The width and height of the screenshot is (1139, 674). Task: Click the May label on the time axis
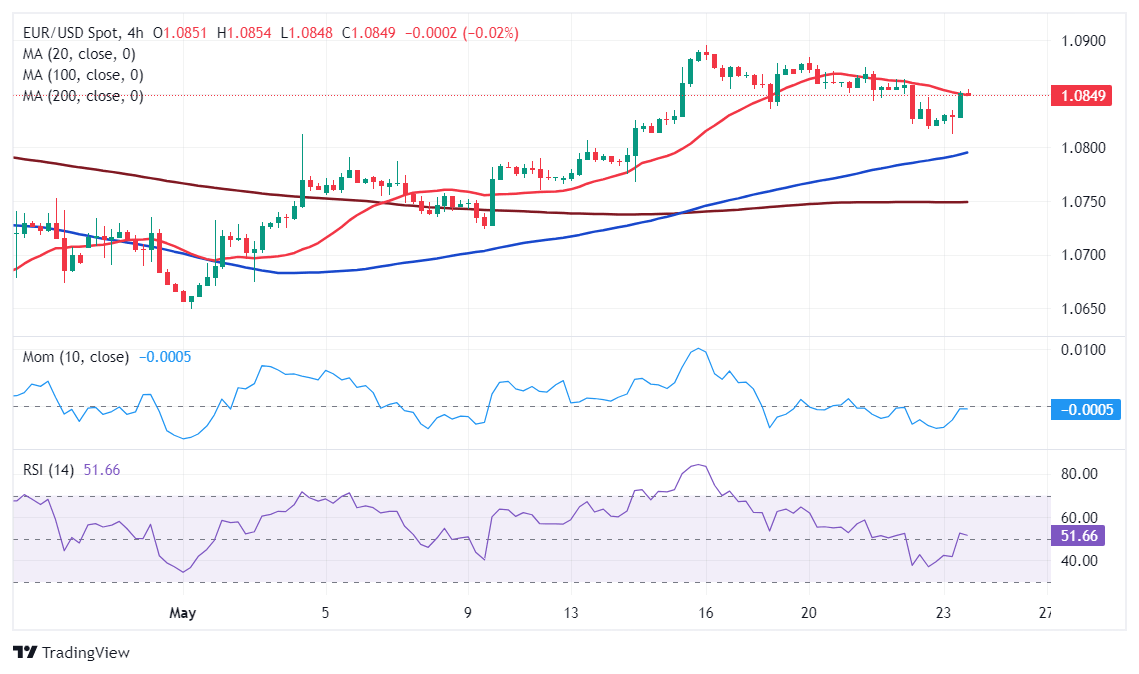click(182, 611)
